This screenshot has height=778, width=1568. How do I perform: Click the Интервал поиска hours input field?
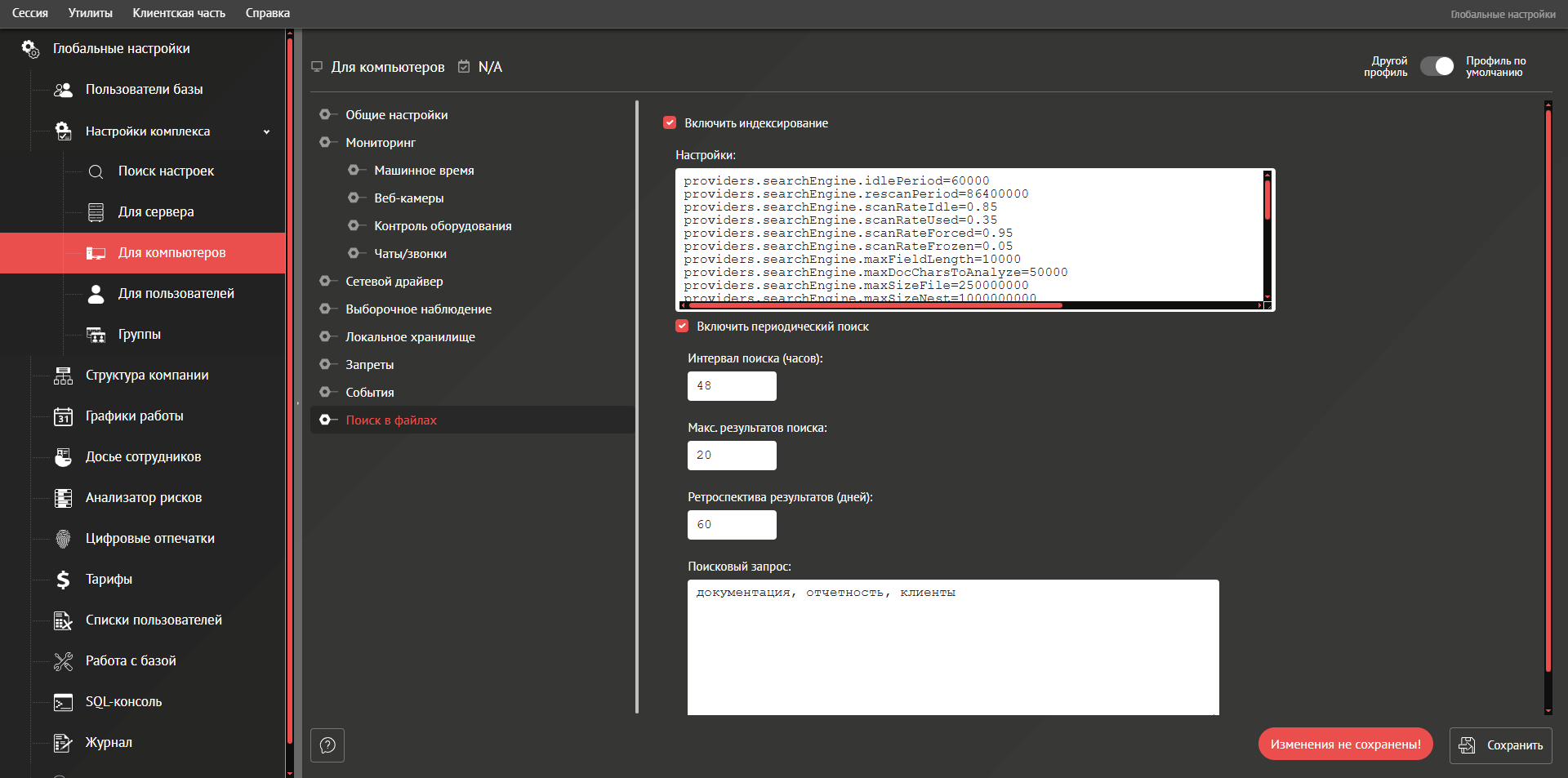[732, 386]
